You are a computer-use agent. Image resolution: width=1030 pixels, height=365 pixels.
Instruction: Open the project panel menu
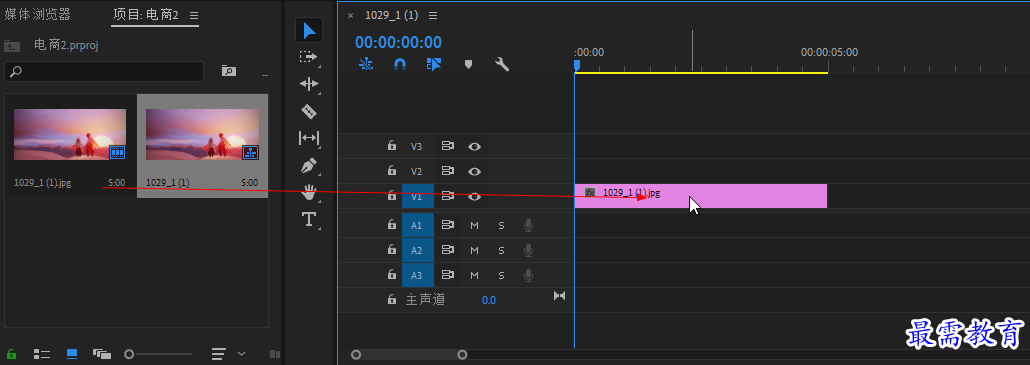(x=194, y=15)
